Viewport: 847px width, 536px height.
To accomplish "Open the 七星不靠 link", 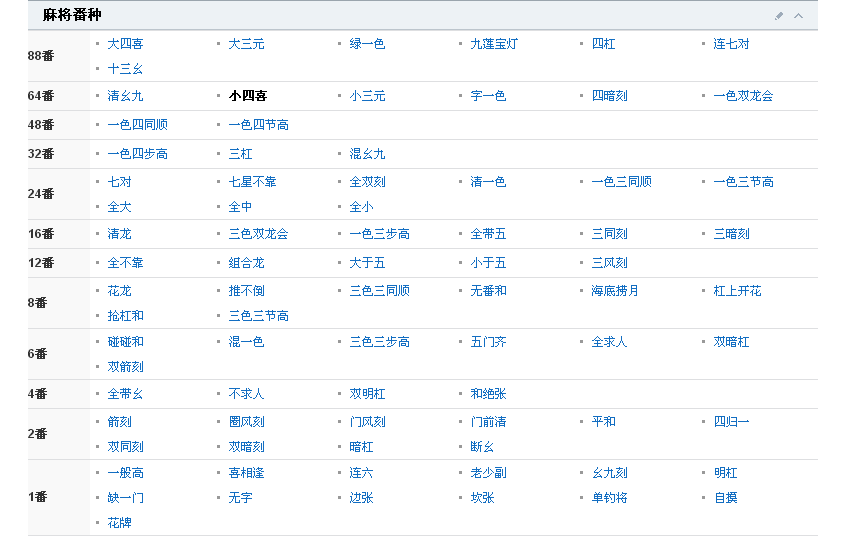I will (x=252, y=182).
